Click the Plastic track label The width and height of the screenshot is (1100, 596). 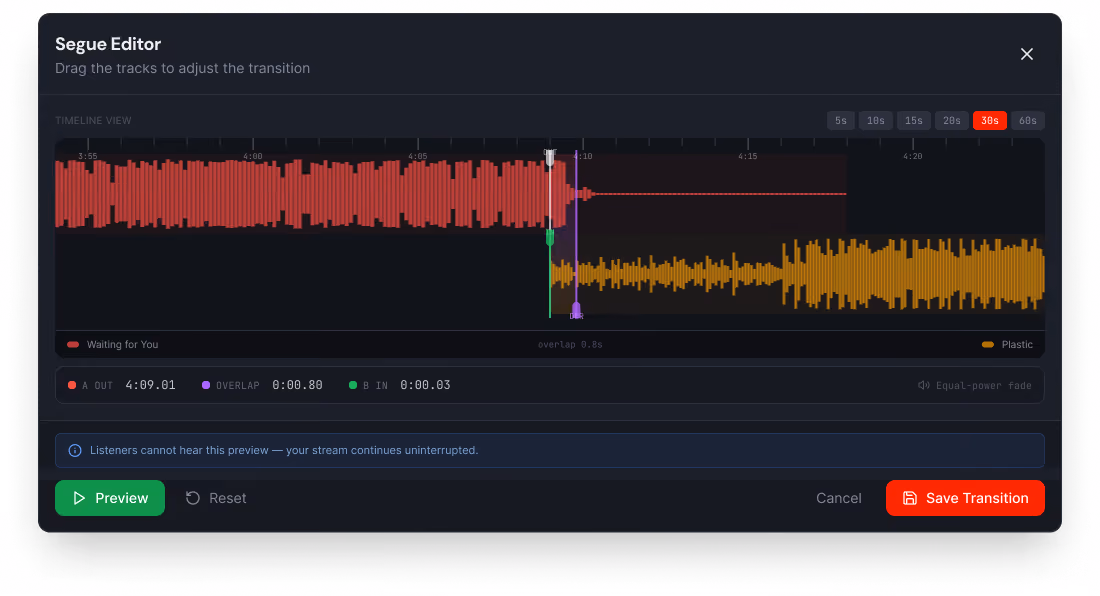pos(1017,344)
